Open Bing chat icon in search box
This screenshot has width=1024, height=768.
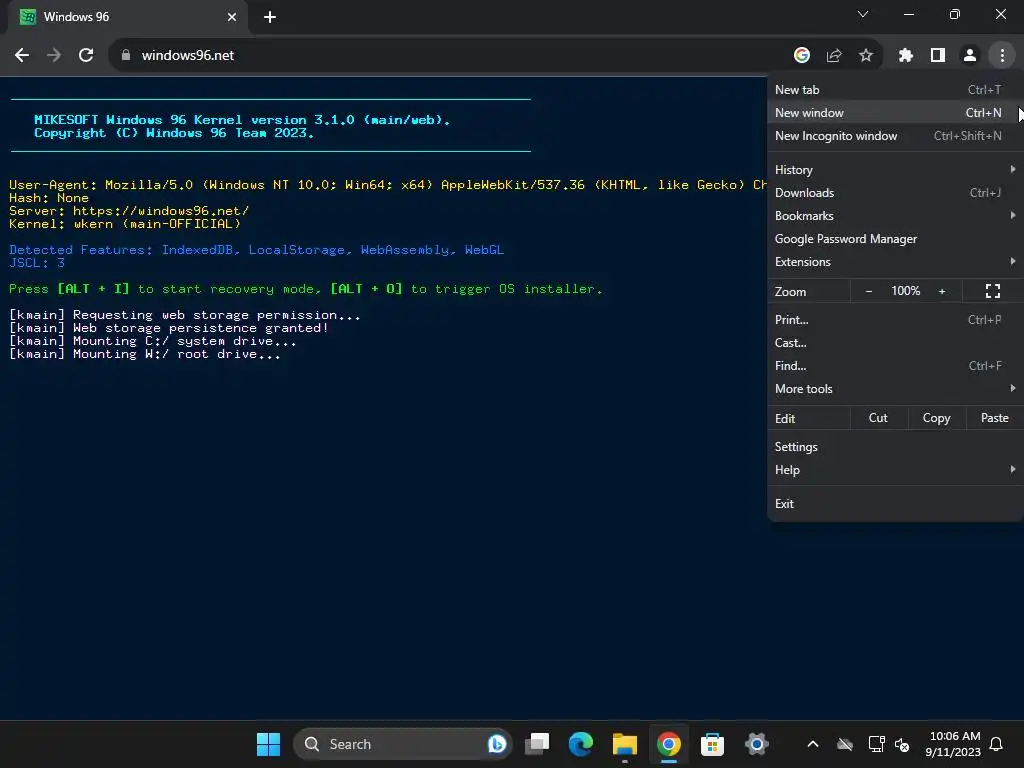497,744
